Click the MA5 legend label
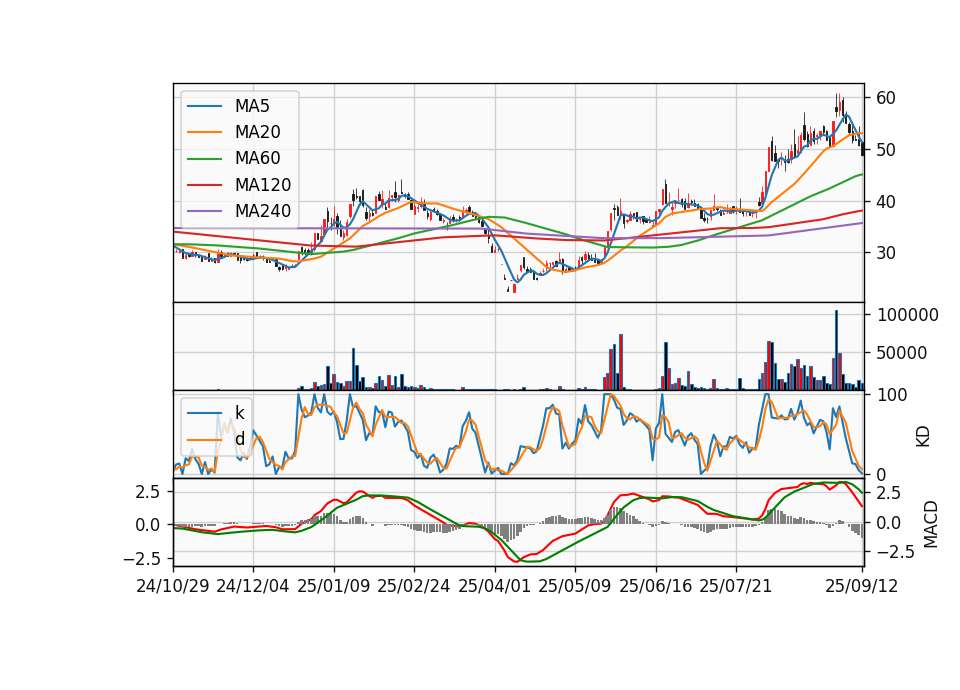Viewport: 960px width, 690px height. click(252, 106)
